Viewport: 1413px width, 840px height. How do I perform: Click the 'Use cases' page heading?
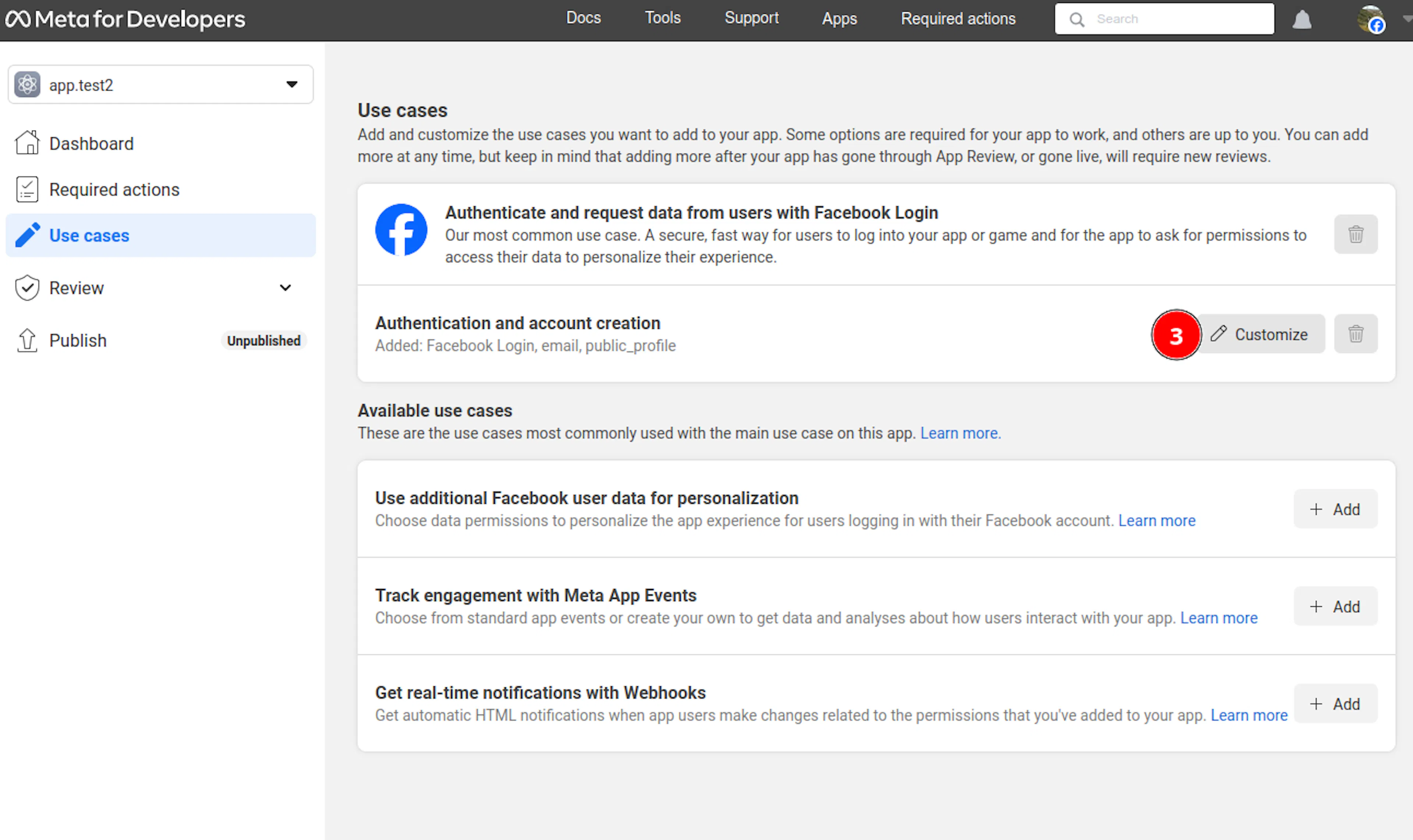402,110
